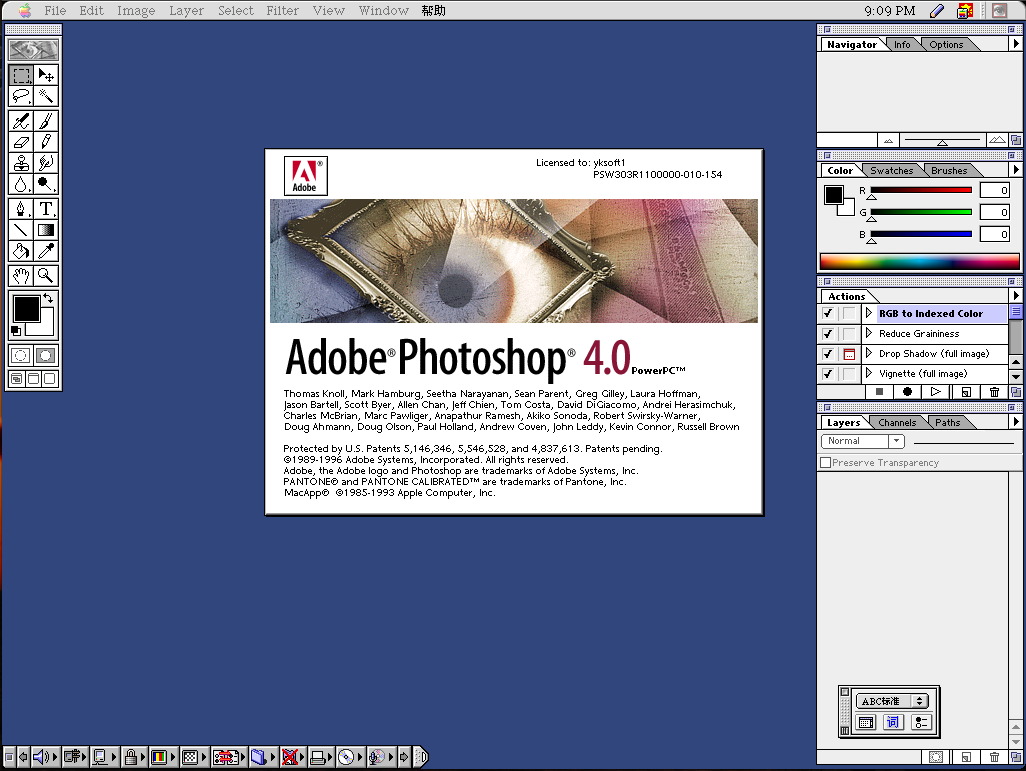Click the trash icon in Actions palette
This screenshot has width=1026, height=771.
click(x=995, y=392)
